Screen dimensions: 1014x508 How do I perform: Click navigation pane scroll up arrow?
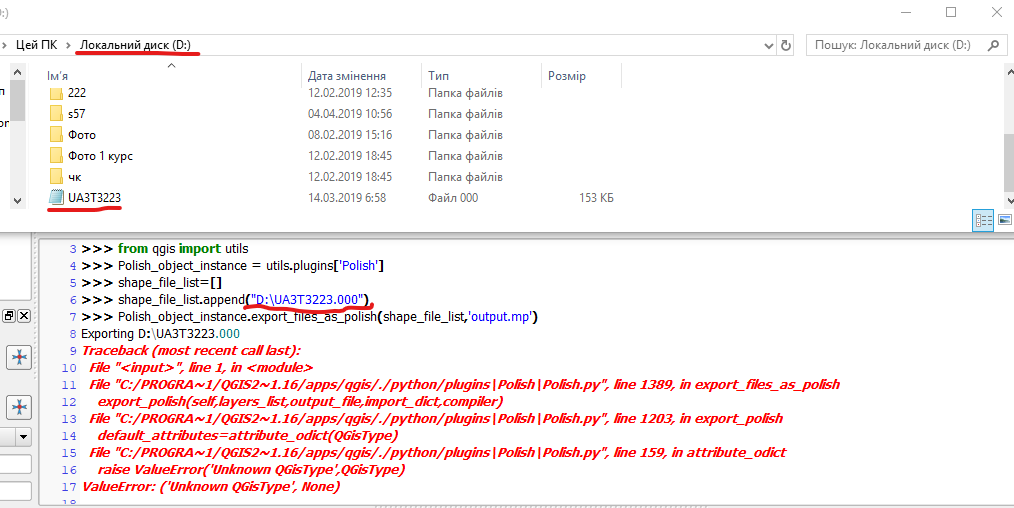click(x=17, y=72)
